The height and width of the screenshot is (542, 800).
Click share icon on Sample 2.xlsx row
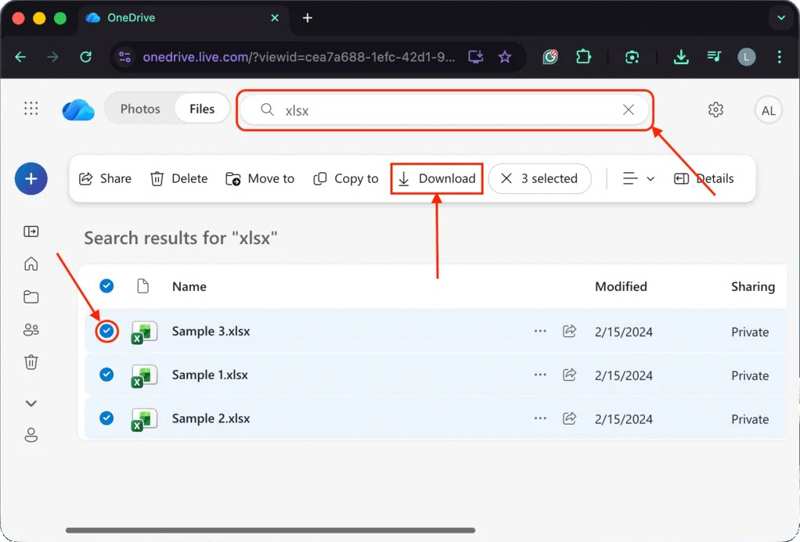569,418
